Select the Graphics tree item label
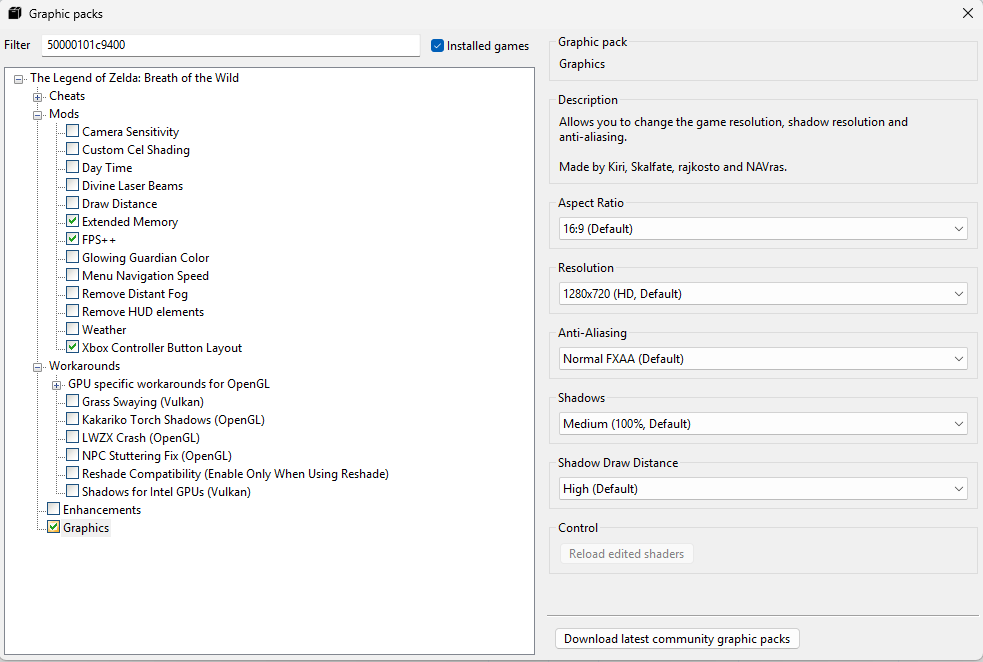 click(x=86, y=528)
